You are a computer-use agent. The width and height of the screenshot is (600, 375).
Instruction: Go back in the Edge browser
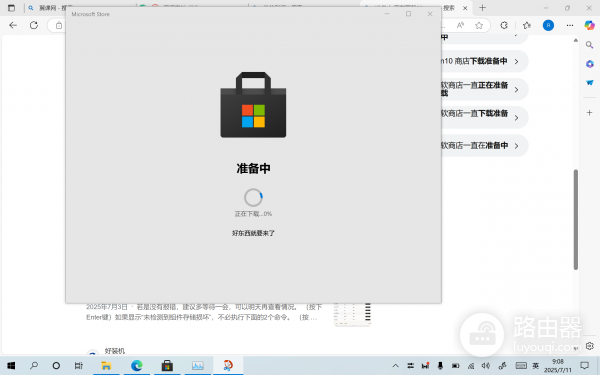pos(13,25)
